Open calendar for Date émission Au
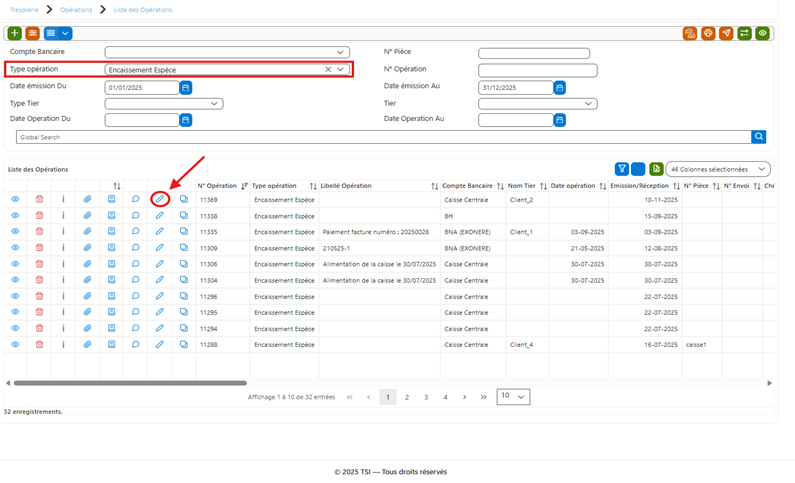The image size is (795, 483). [x=559, y=88]
